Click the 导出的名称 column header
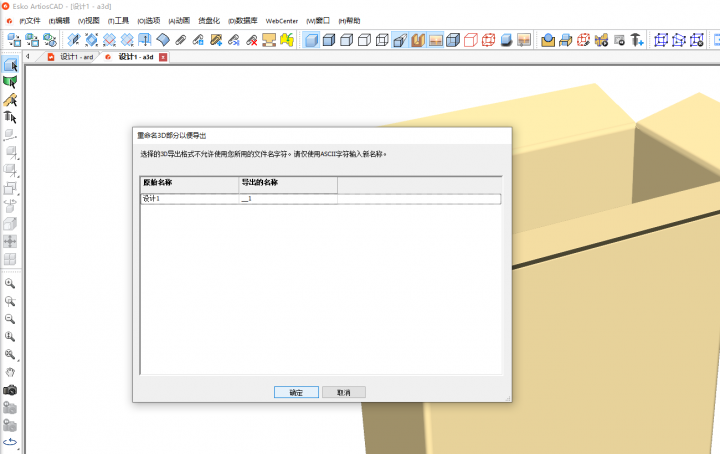720x454 pixels. (287, 184)
